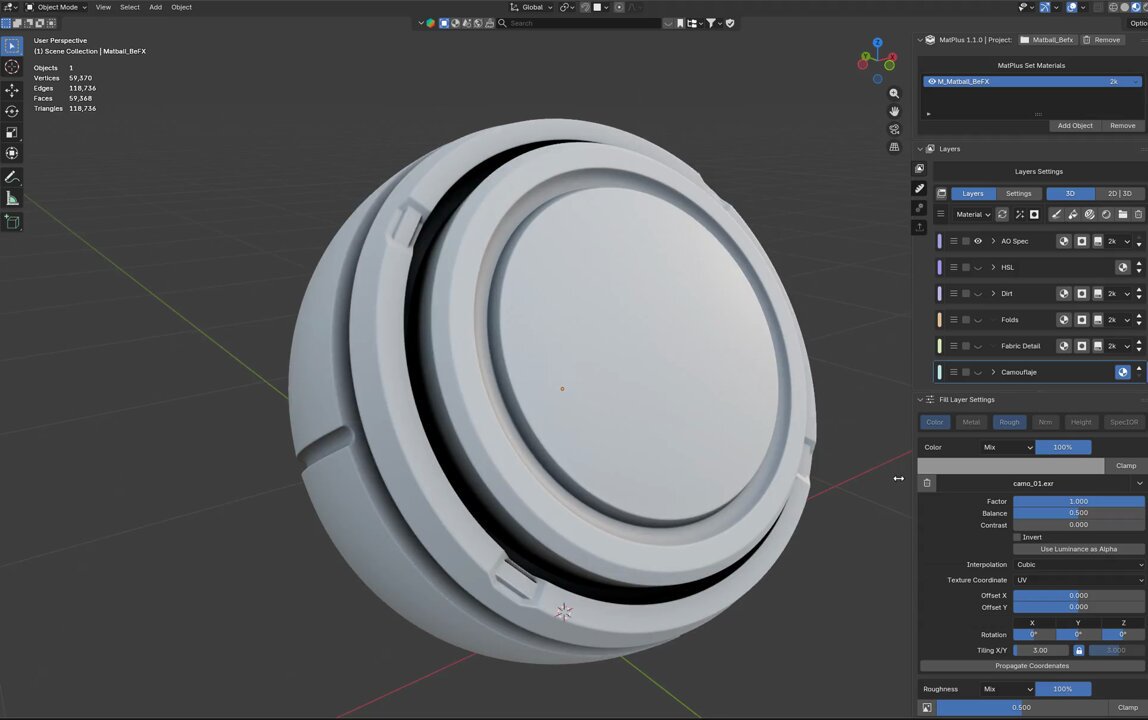Select the Measure tool
This screenshot has height=720, width=1148.
12,198
